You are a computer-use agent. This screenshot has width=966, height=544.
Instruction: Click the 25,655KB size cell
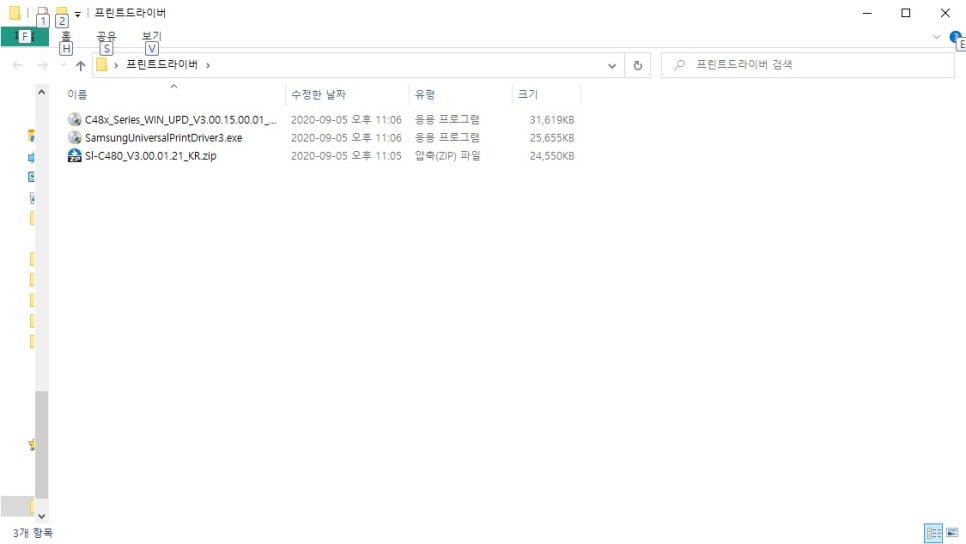551,137
